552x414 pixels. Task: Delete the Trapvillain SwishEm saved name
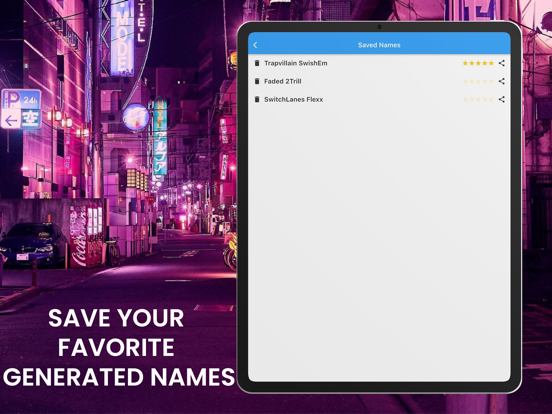pos(257,63)
